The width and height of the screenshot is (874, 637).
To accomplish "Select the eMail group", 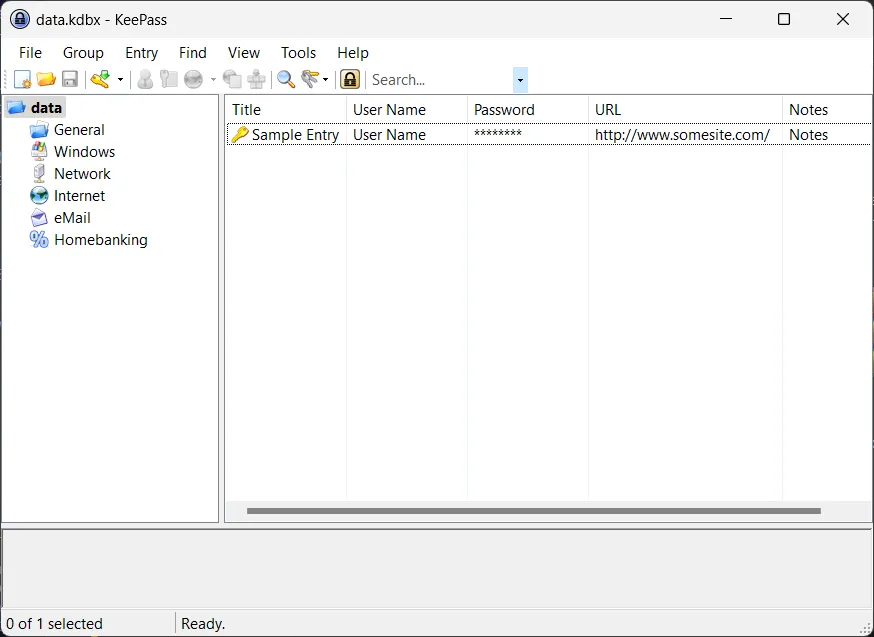I will 72,218.
